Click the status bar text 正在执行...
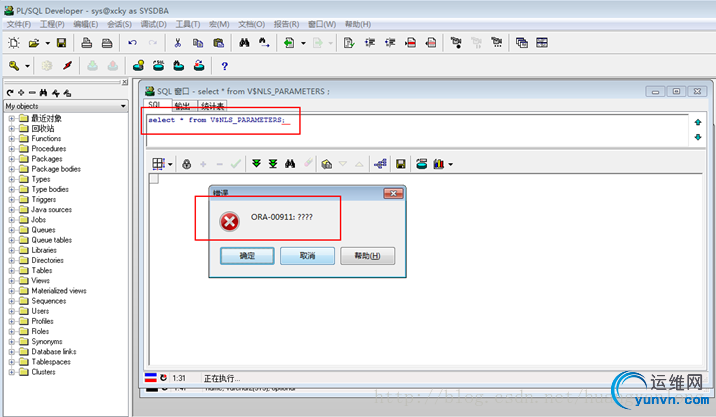This screenshot has height=417, width=716. click(221, 378)
